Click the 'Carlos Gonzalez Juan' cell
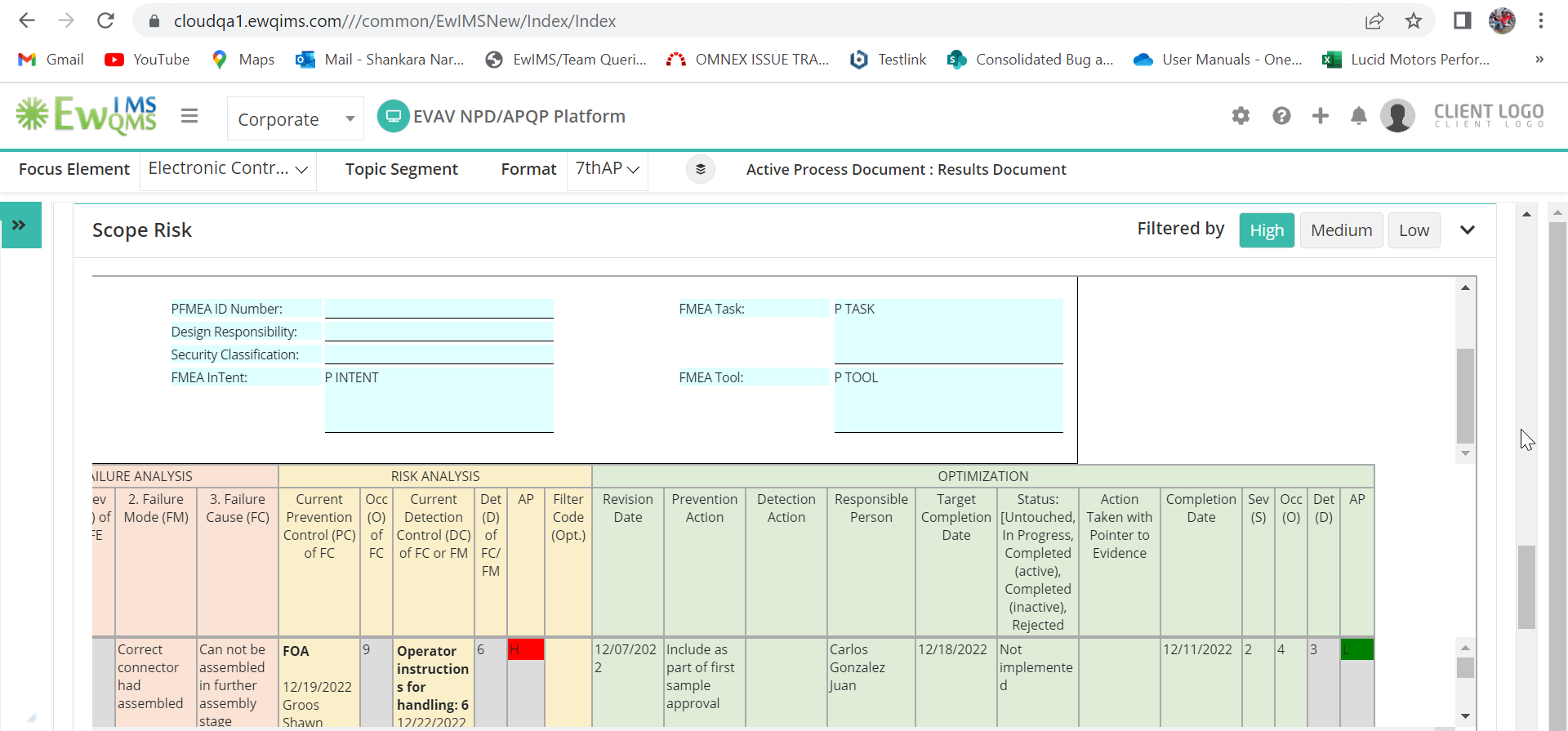 click(x=871, y=681)
